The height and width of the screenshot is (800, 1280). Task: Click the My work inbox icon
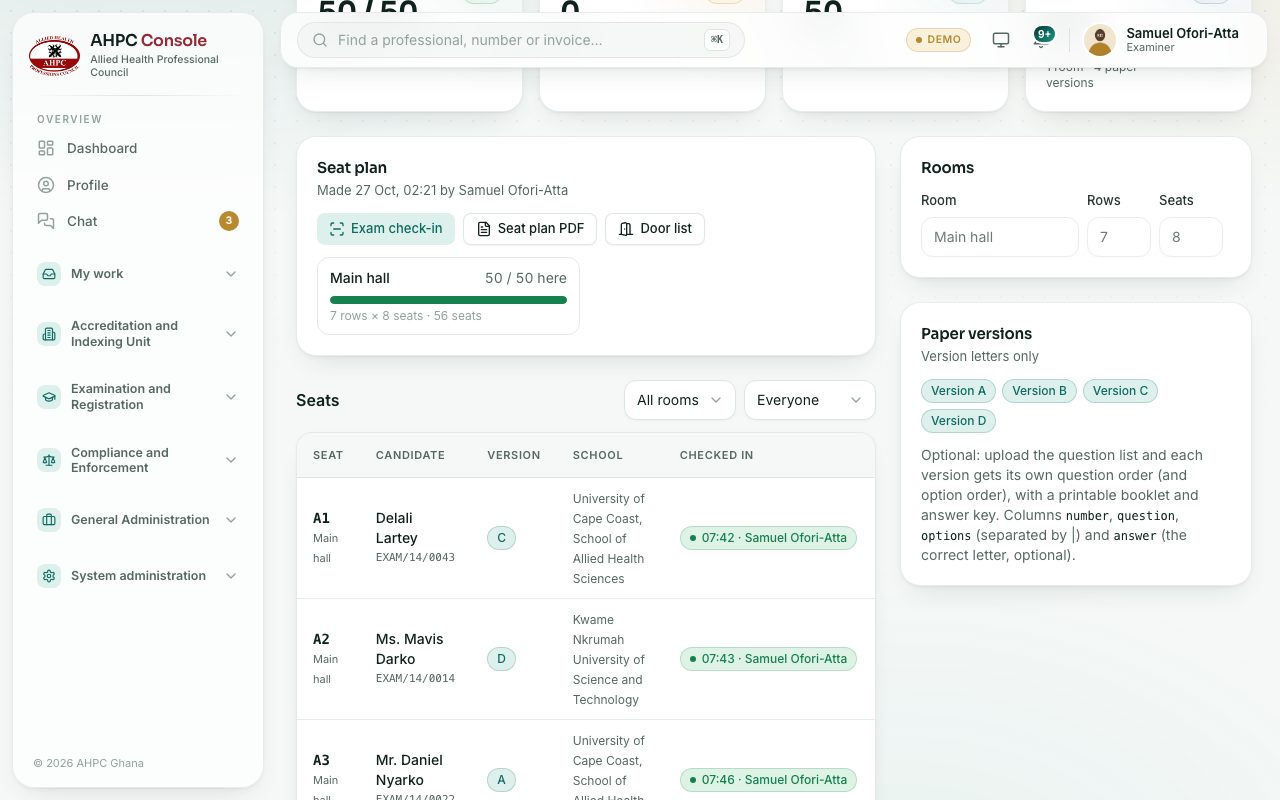[x=49, y=274]
